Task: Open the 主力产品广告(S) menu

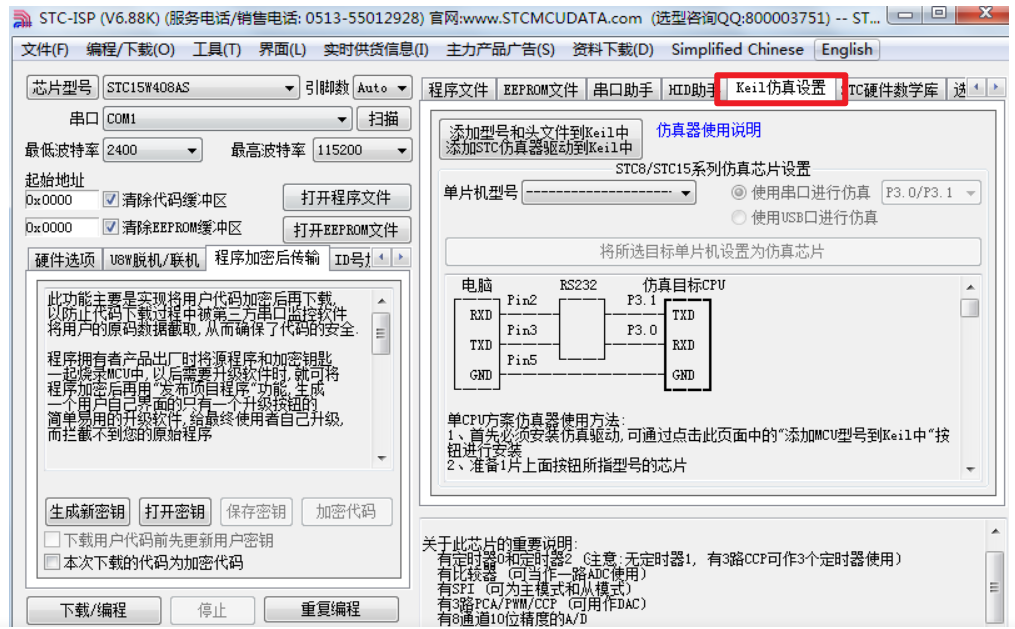Action: pos(500,50)
